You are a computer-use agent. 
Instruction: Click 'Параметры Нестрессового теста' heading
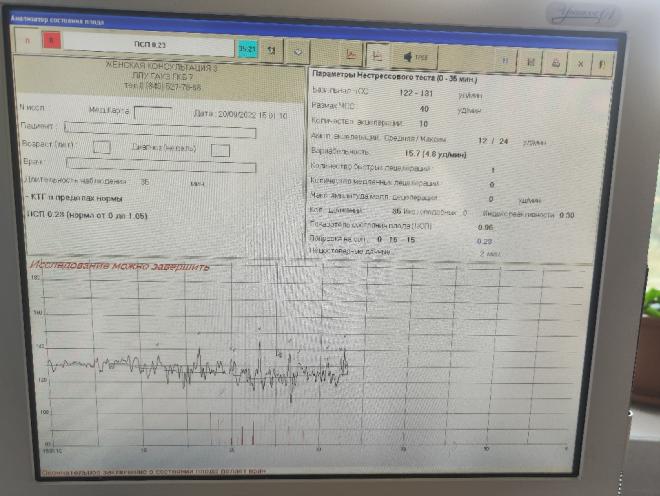[394, 77]
